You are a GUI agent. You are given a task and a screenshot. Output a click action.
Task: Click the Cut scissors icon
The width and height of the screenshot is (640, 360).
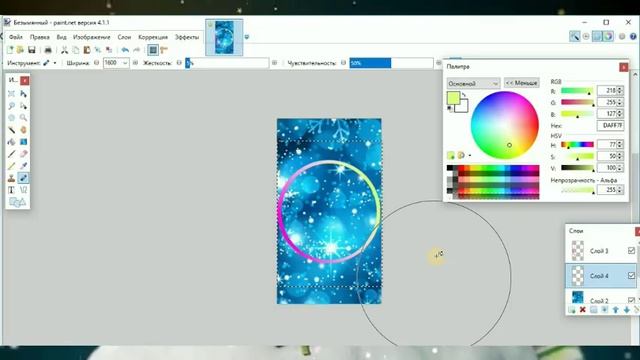pyautogui.click(x=64, y=50)
